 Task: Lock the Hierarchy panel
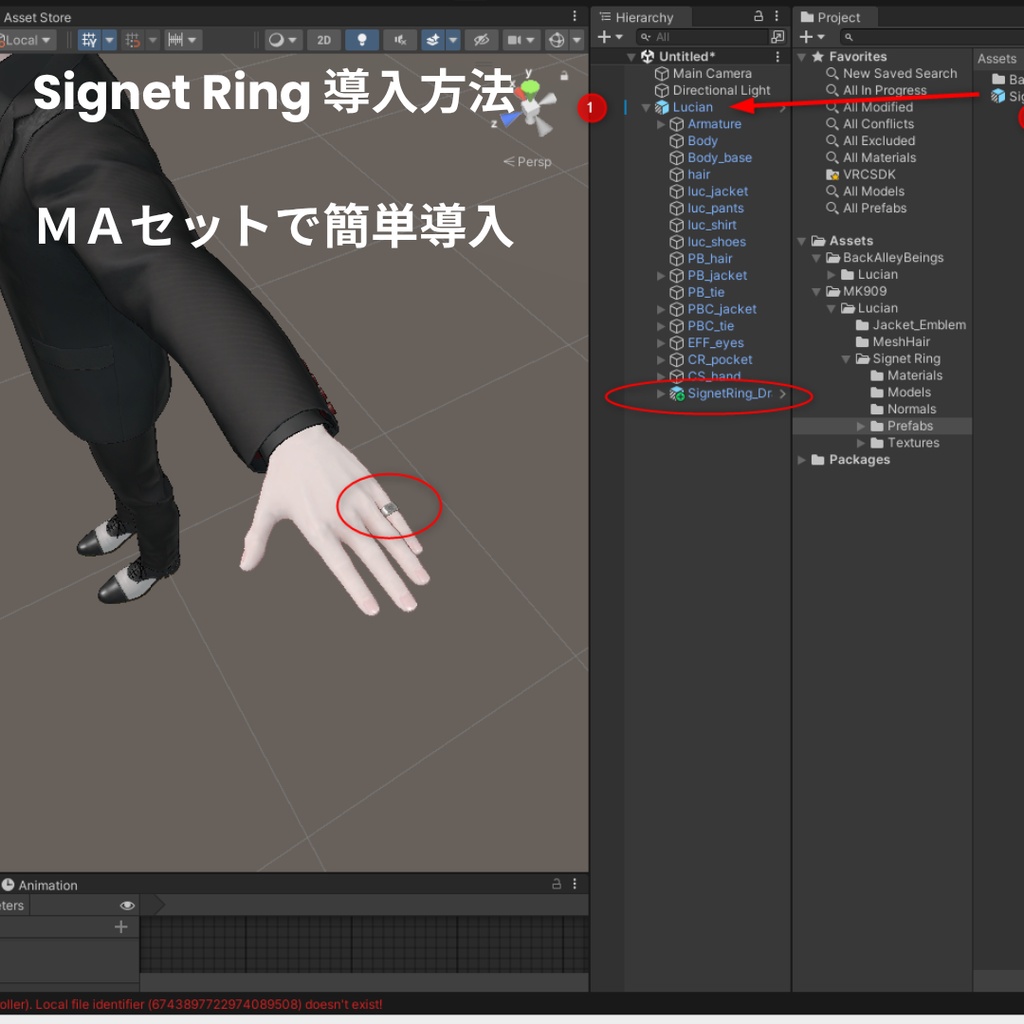tap(758, 16)
